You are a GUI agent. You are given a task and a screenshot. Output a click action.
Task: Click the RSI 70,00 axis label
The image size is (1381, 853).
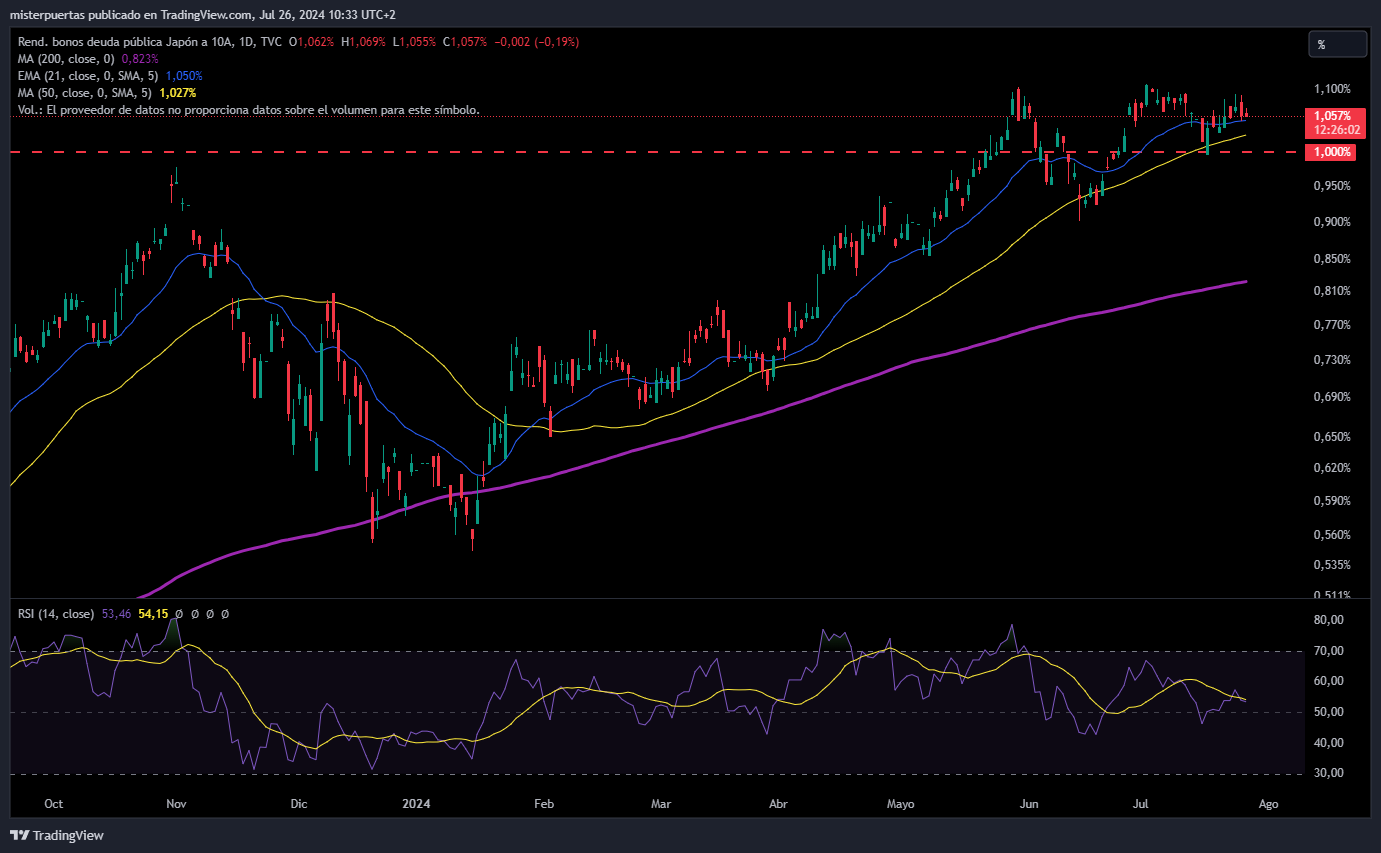[1329, 651]
